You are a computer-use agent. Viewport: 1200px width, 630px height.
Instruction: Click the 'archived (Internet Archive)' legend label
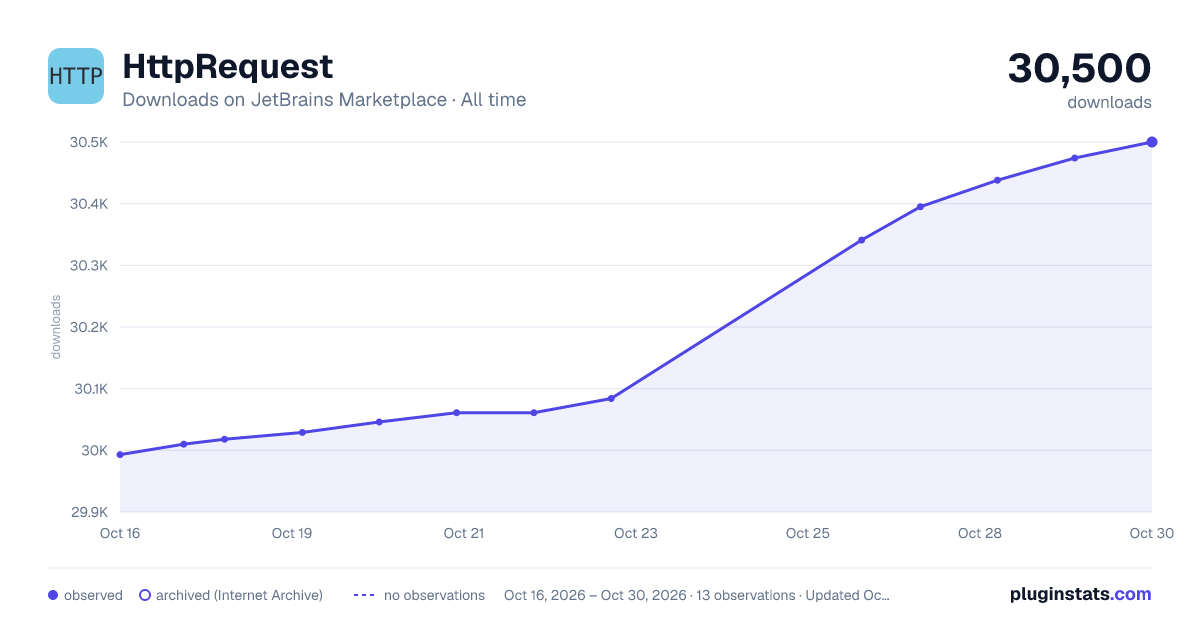[x=239, y=595]
